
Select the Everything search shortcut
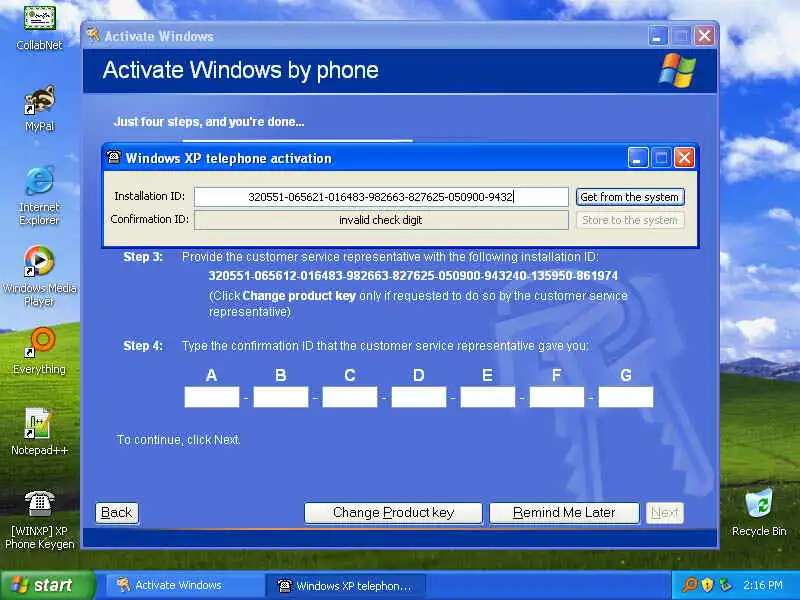pyautogui.click(x=39, y=351)
